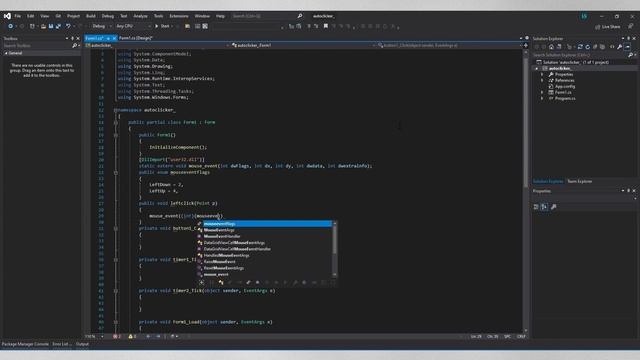Click the errors count indicator in the editor status strip
This screenshot has width=640, height=360.
pos(117,337)
